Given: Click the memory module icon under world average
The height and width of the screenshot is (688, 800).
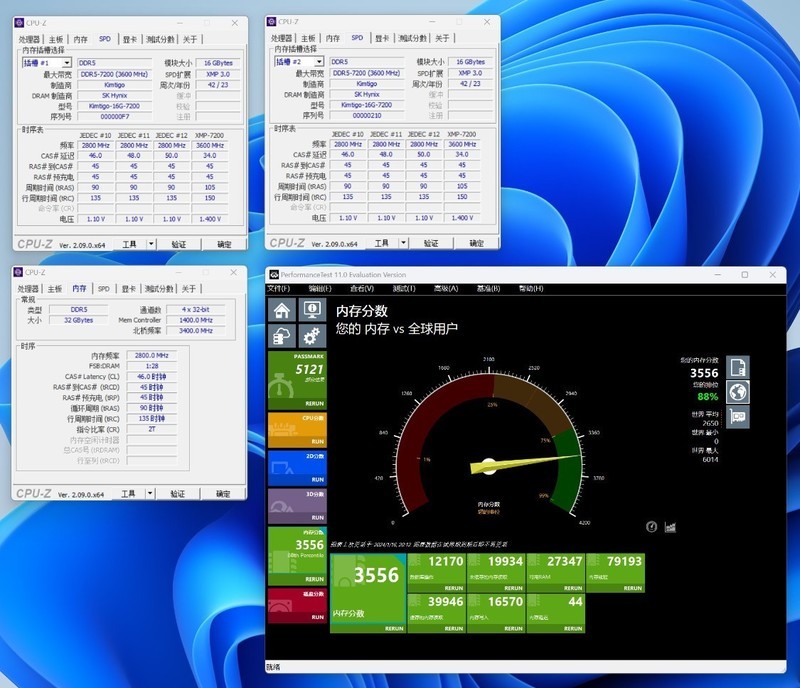Looking at the screenshot, I should 739,417.
